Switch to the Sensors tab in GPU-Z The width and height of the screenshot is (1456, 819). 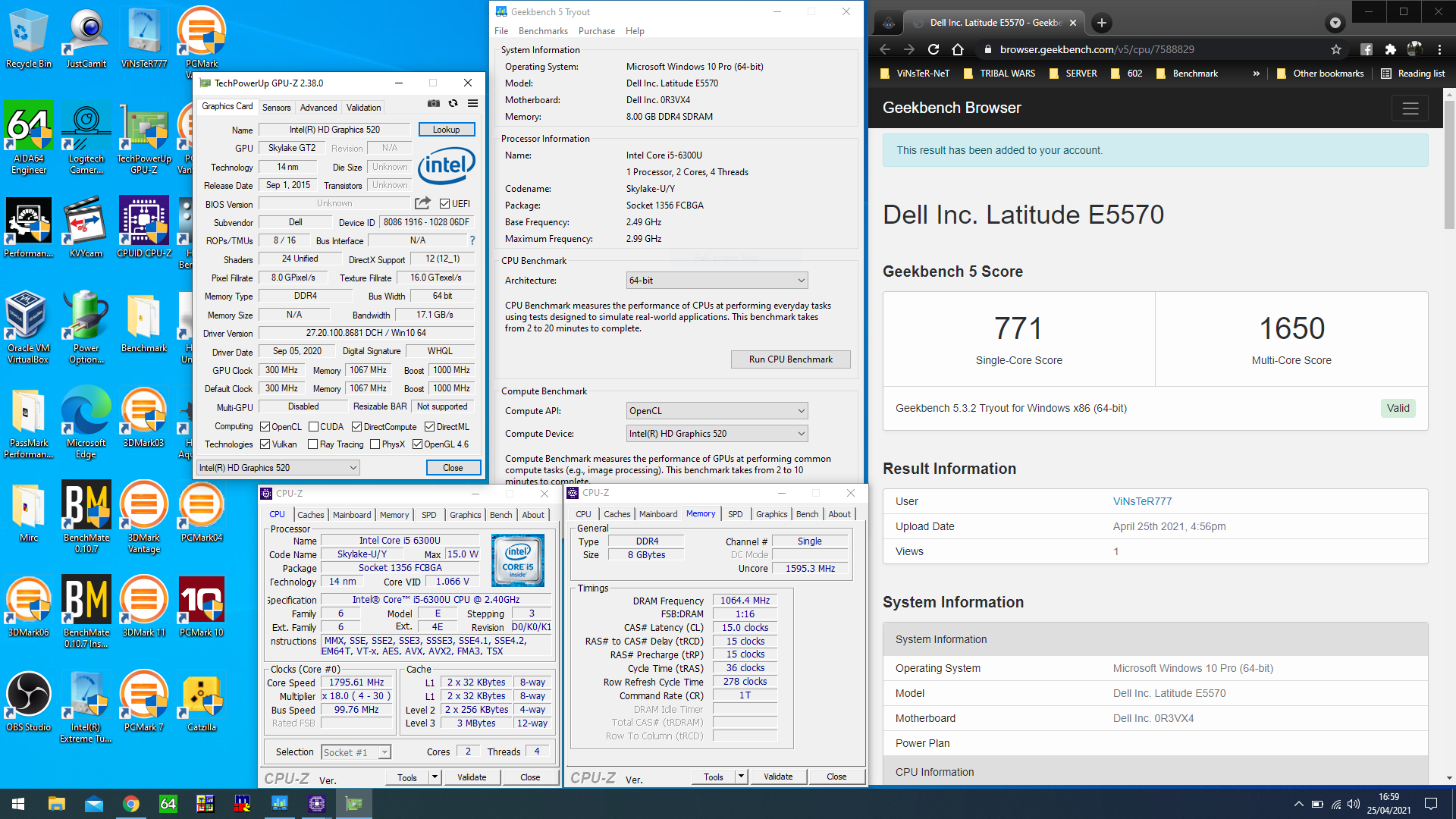point(277,108)
